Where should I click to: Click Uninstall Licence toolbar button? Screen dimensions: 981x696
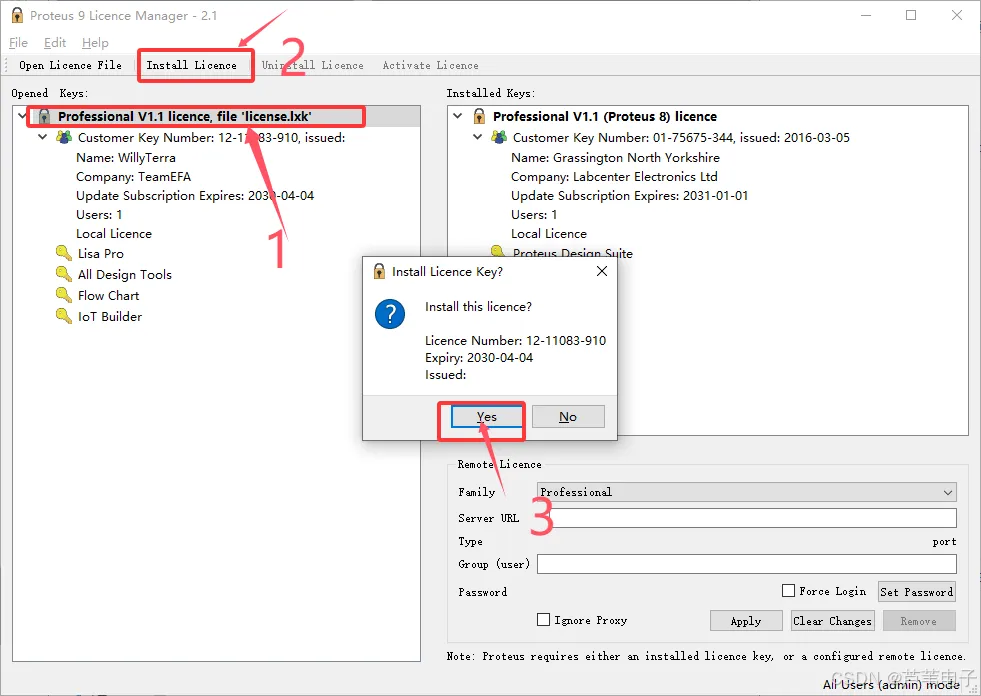click(312, 65)
